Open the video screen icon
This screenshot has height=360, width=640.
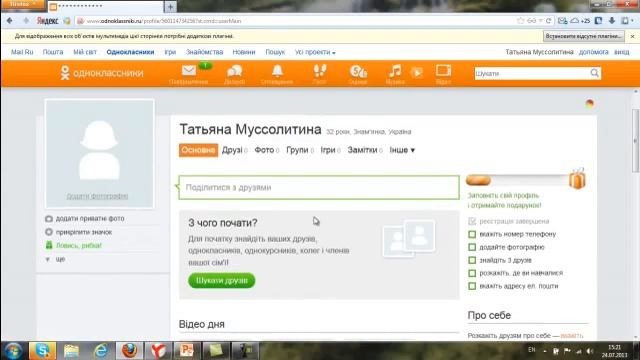point(443,71)
